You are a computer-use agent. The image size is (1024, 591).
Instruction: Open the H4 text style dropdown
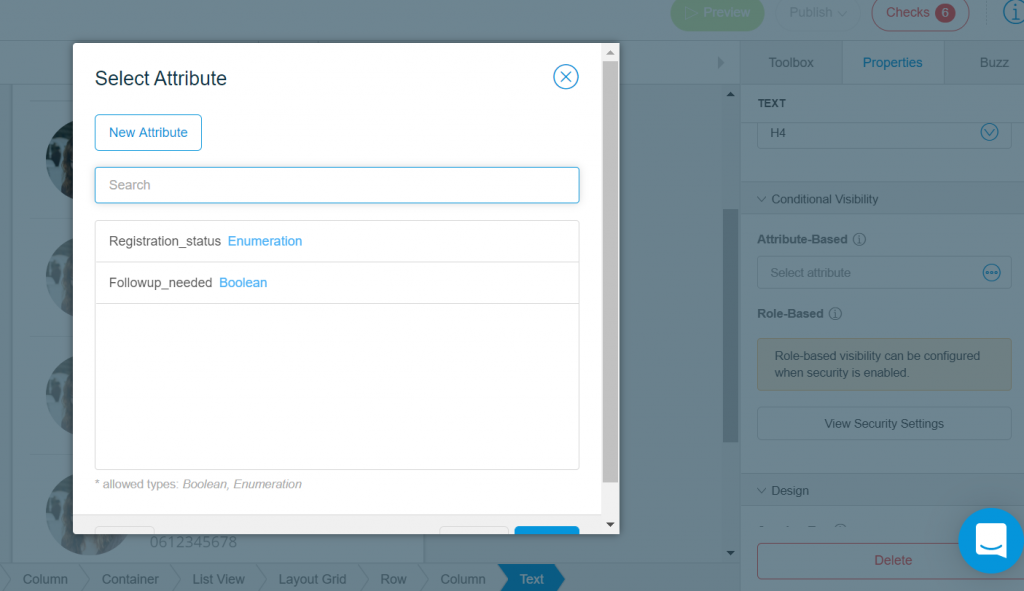point(989,133)
